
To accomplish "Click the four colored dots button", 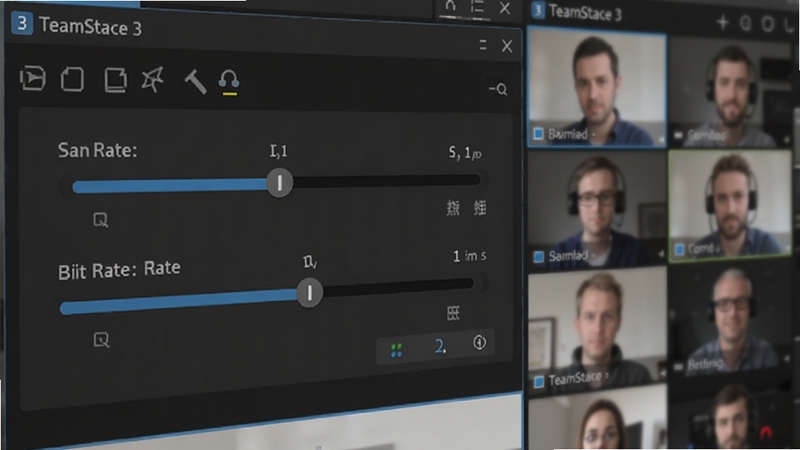I will pyautogui.click(x=396, y=350).
